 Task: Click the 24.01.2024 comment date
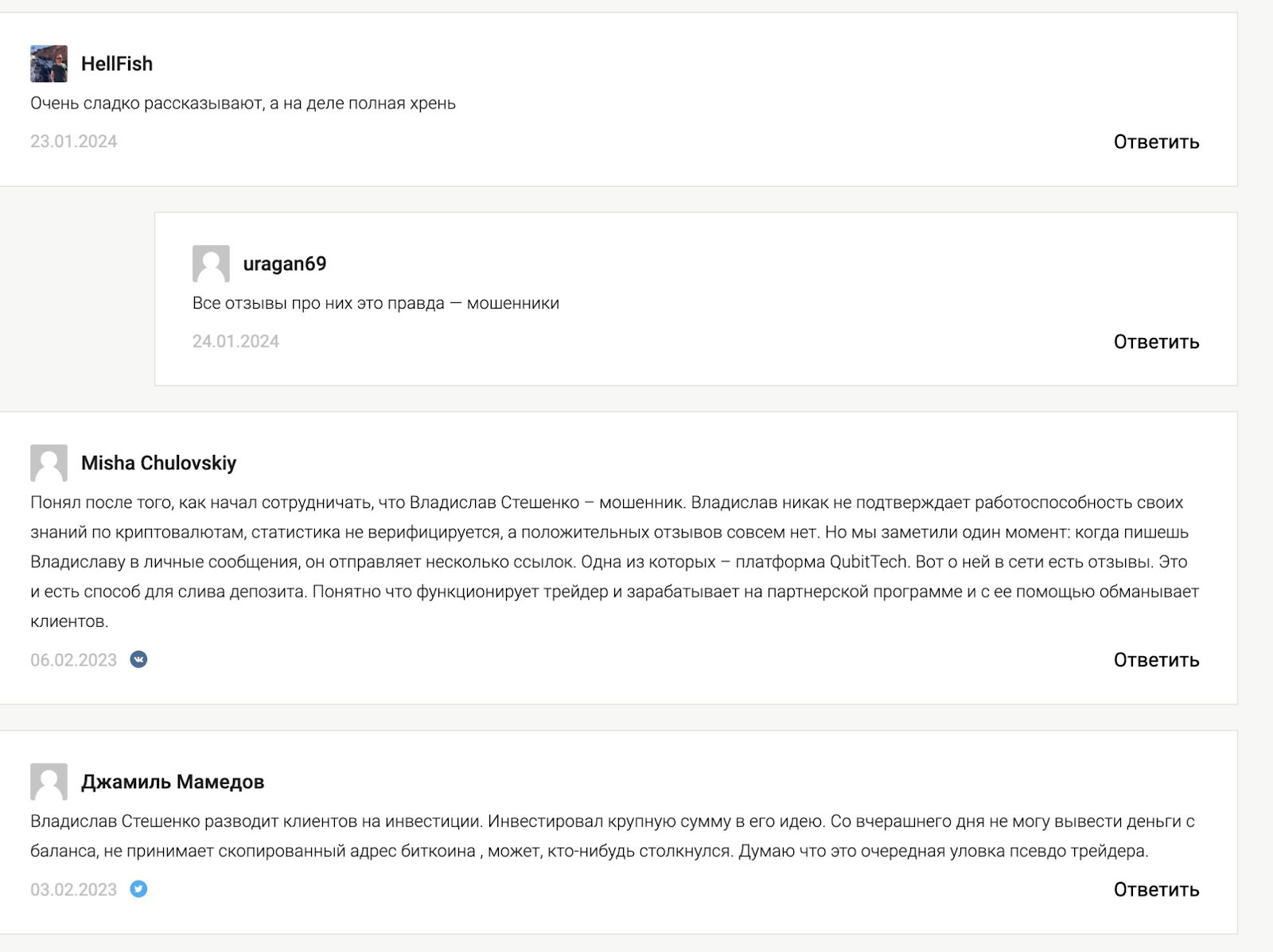[236, 341]
